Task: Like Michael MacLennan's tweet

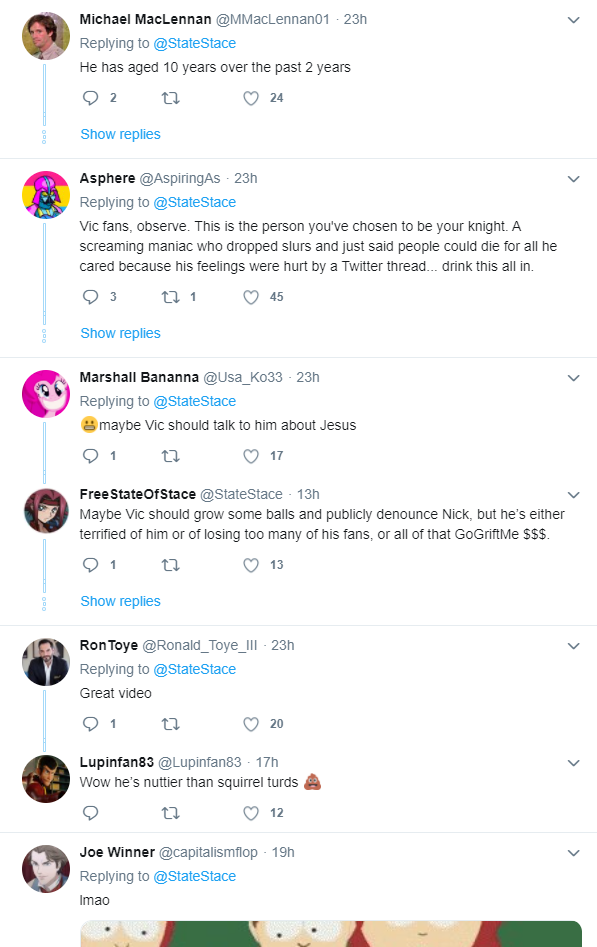Action: (251, 98)
